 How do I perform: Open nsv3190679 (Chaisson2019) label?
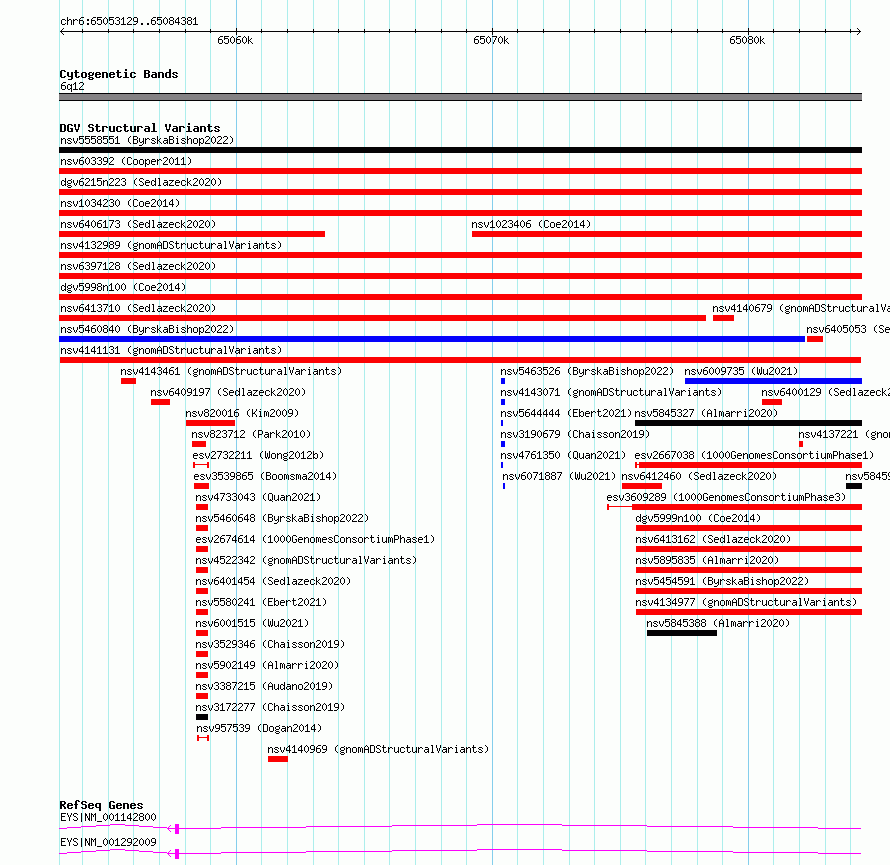[575, 434]
